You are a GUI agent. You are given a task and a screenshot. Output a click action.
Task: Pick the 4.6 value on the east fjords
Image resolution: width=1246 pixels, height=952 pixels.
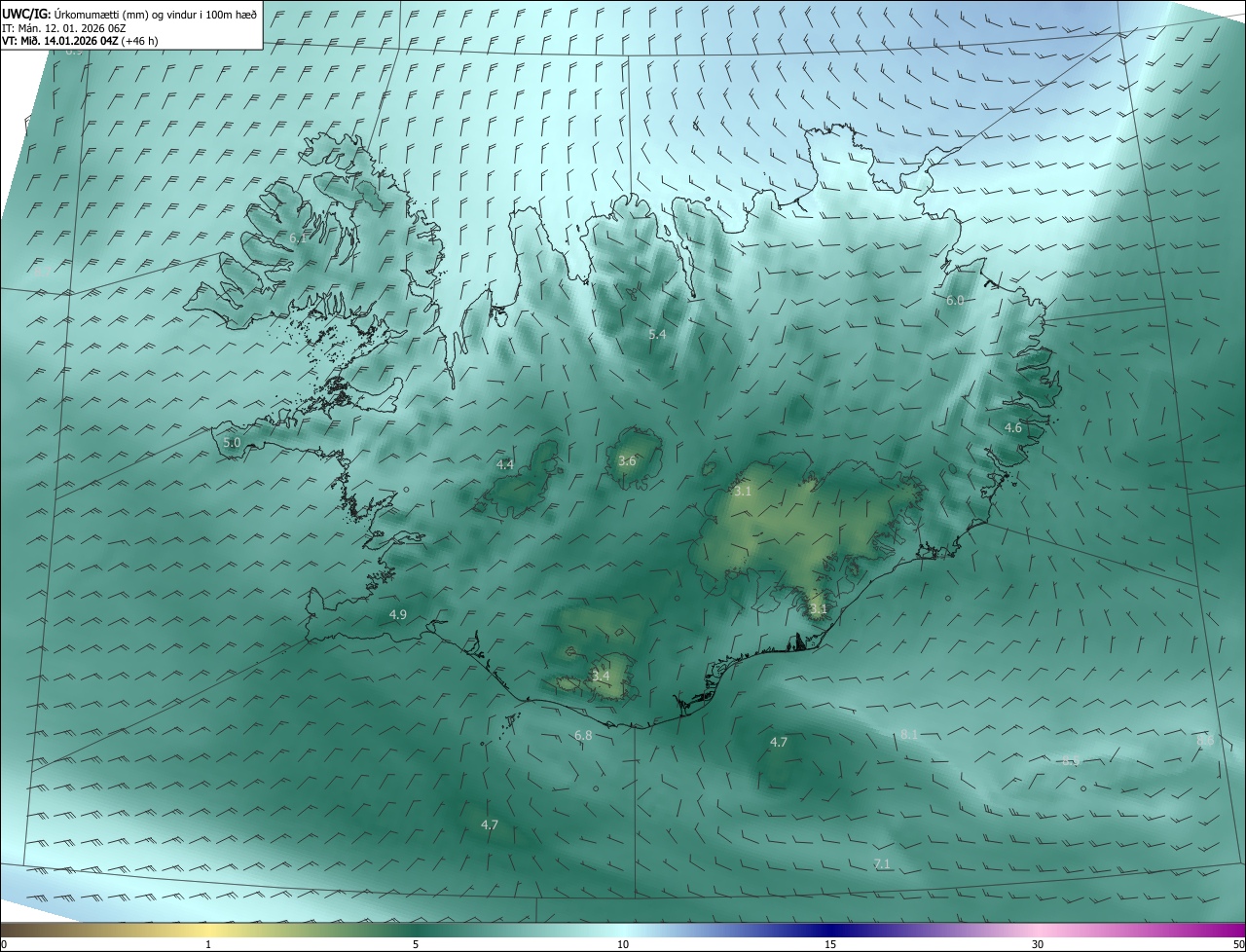[x=1013, y=428]
